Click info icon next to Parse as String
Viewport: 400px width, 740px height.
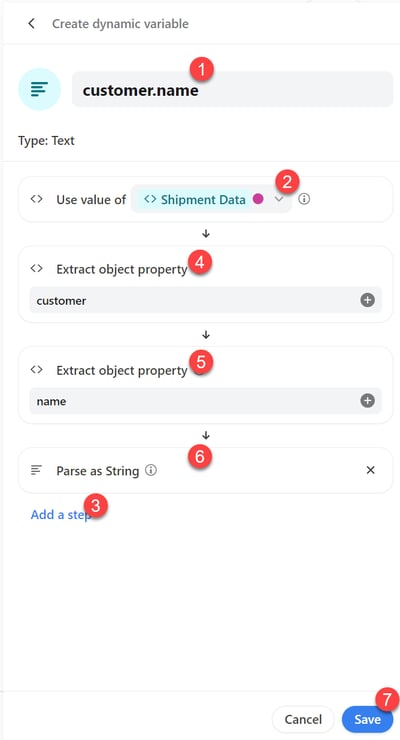tap(150, 470)
